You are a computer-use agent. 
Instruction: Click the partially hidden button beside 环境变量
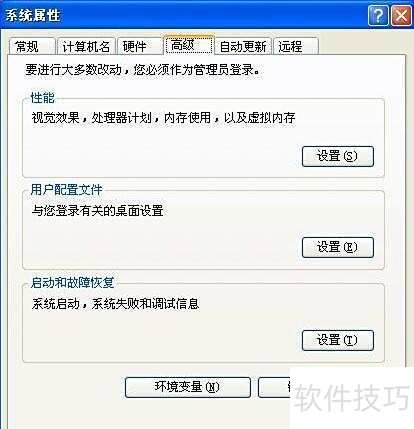[274, 387]
